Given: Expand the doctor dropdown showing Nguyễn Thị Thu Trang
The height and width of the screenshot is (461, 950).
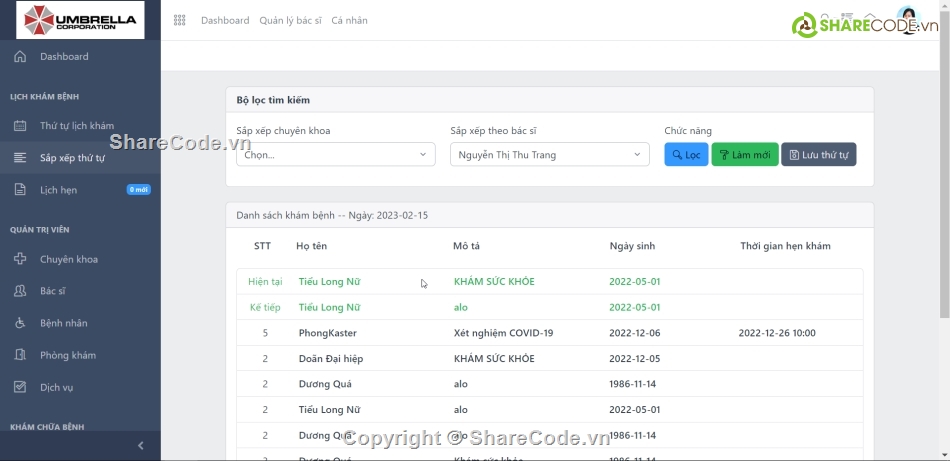Looking at the screenshot, I should 549,155.
